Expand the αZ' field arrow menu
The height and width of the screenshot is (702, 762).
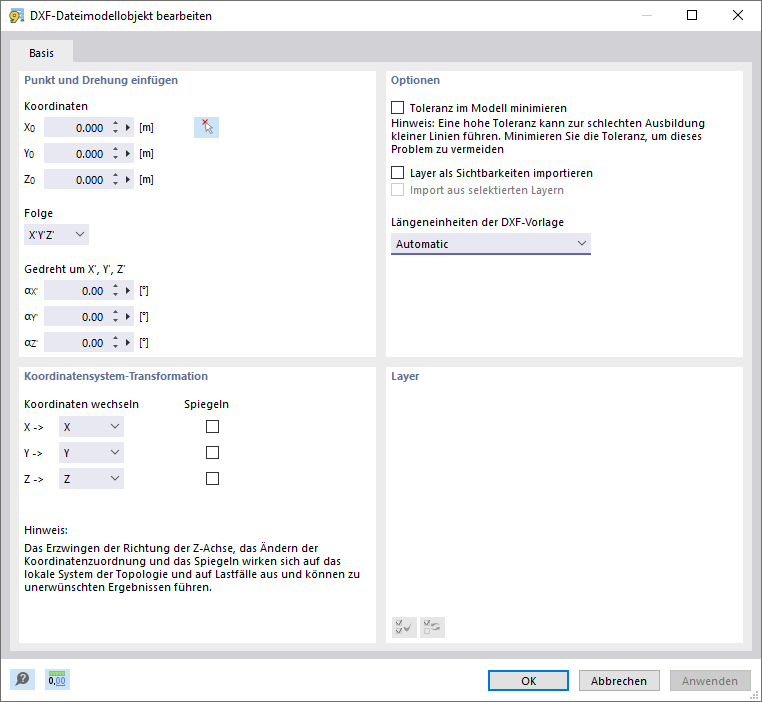pyautogui.click(x=128, y=343)
